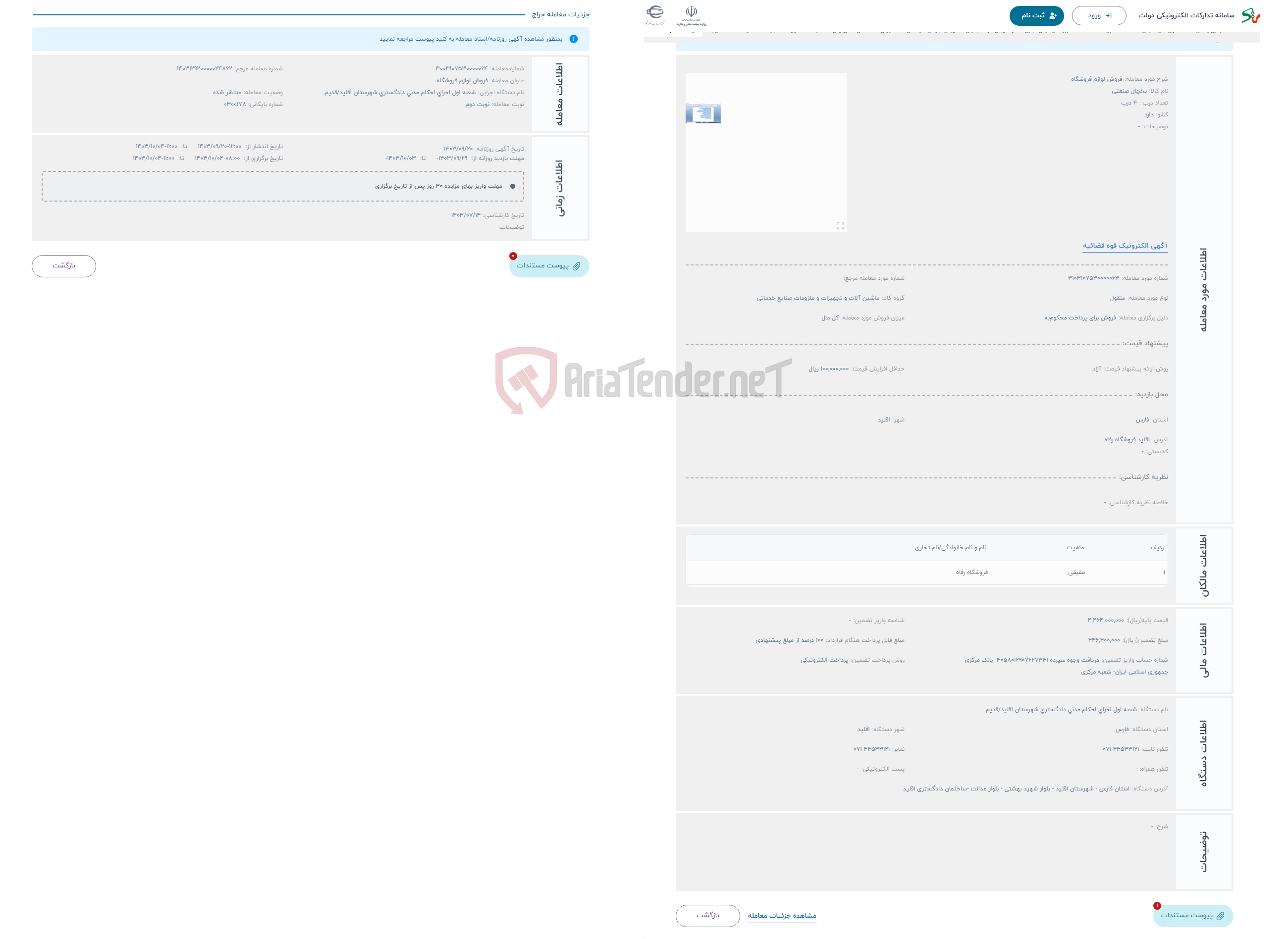
Task: Click بازگشت button on left panel
Action: (64, 265)
